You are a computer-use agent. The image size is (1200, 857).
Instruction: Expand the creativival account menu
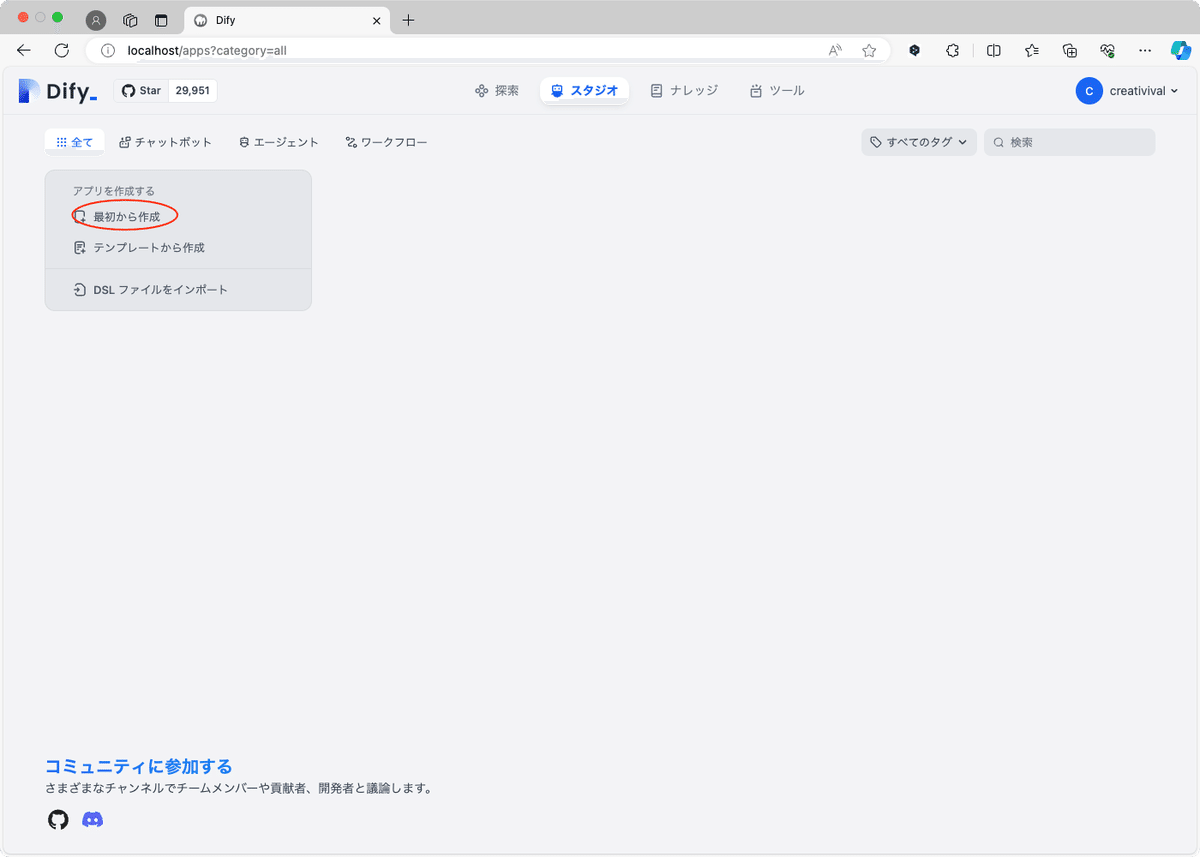(x=1128, y=90)
